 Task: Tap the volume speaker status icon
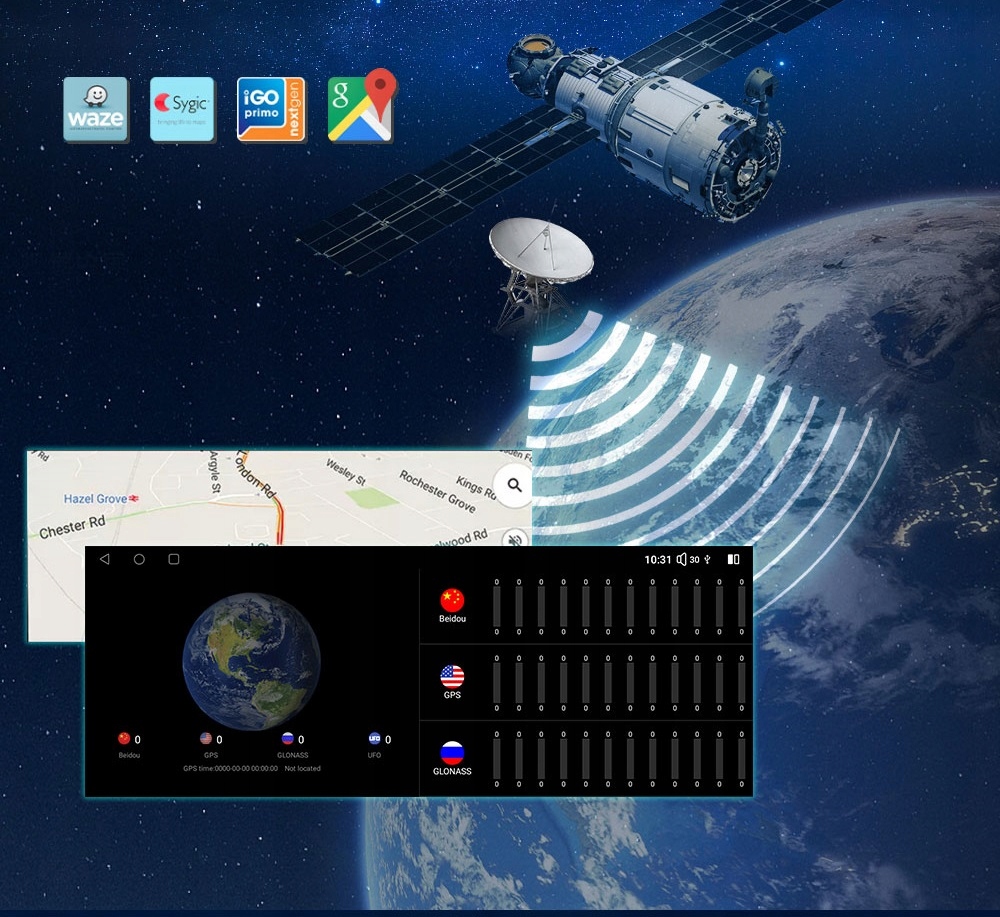681,559
